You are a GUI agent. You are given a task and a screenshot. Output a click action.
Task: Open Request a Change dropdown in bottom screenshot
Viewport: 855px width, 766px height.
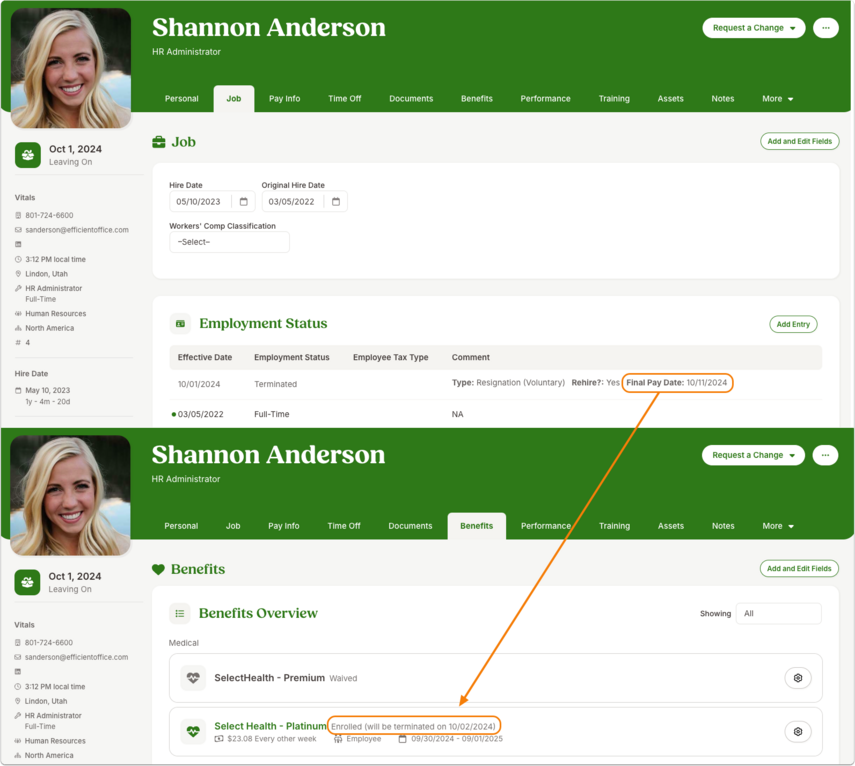coord(753,455)
